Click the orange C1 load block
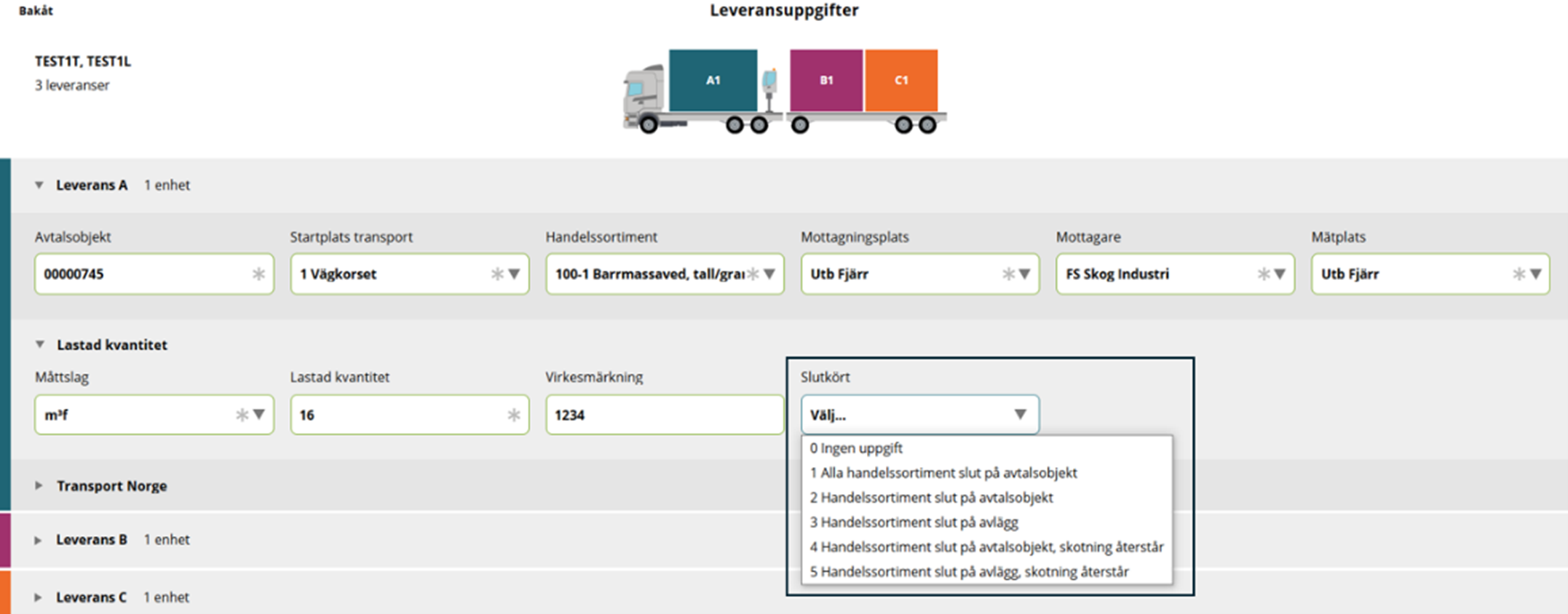 [901, 80]
